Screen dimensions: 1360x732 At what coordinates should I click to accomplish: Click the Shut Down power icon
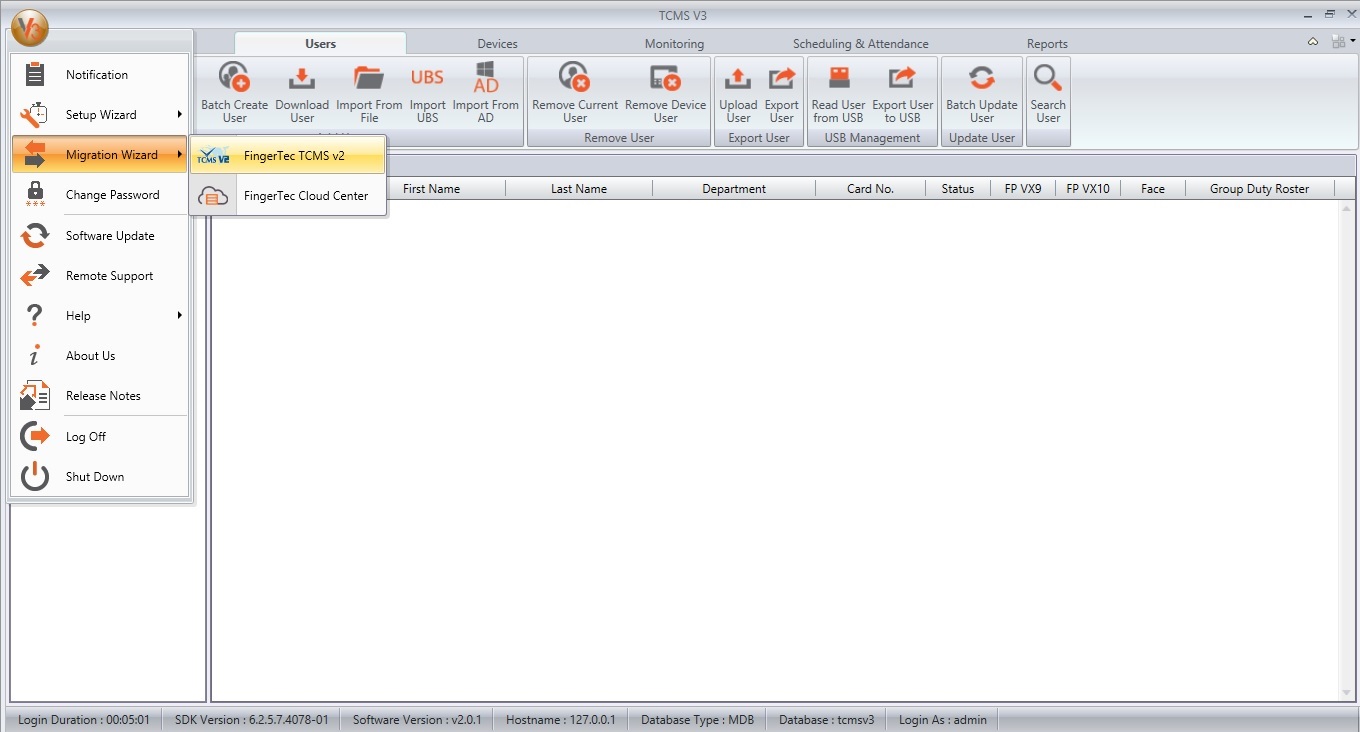(x=35, y=477)
